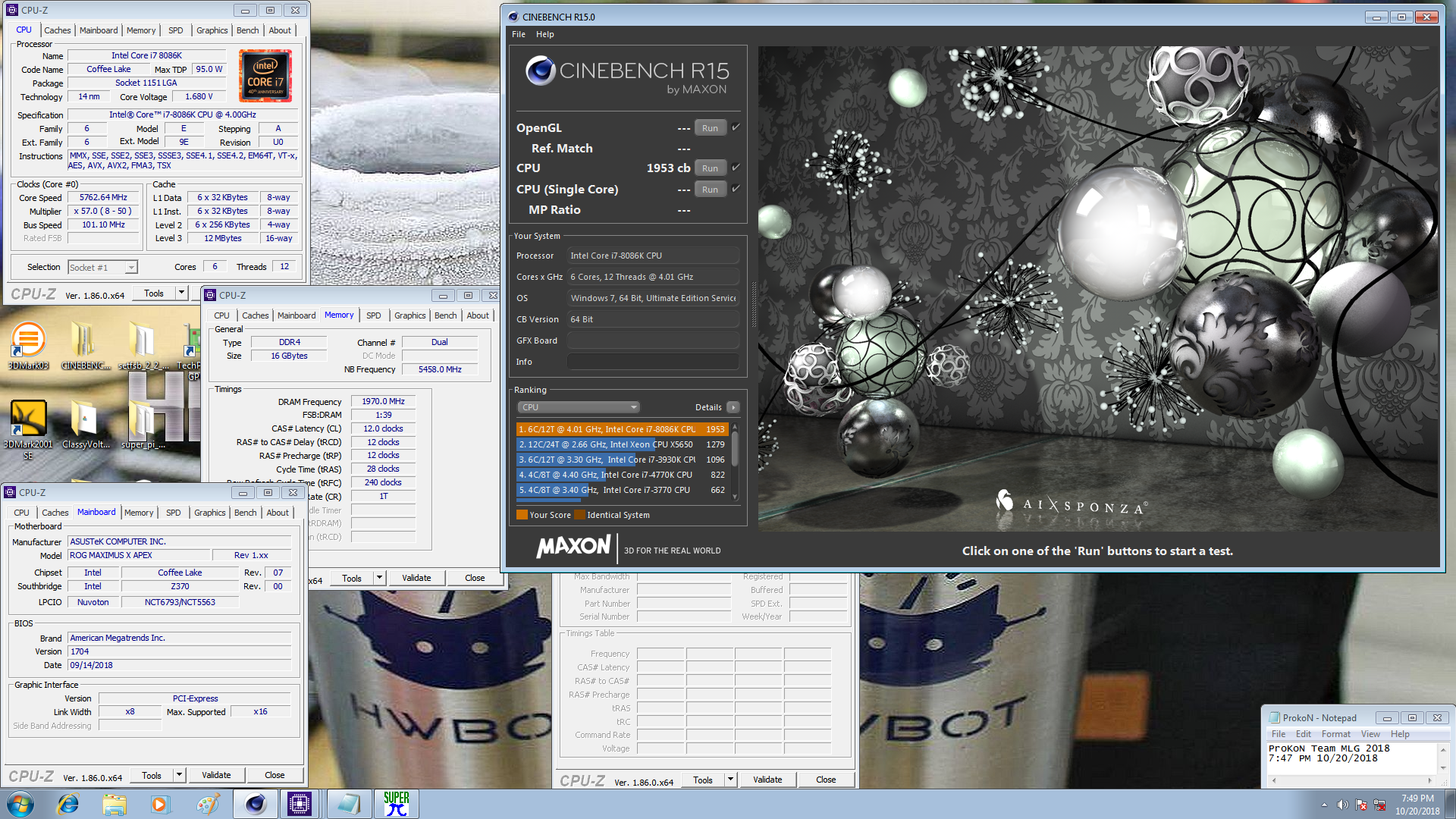Select top ranking row i7-8086K 1953
The image size is (1456, 819).
pyautogui.click(x=622, y=429)
